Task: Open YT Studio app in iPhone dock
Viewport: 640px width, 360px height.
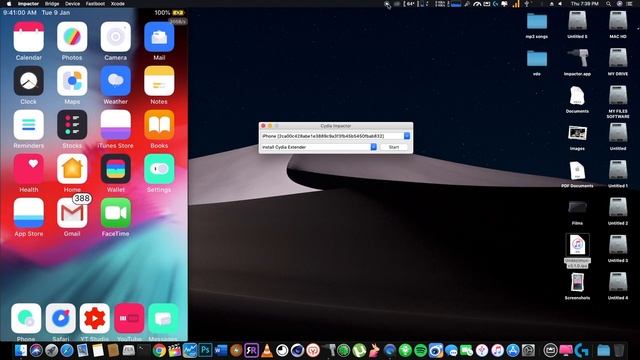Action: [95, 318]
